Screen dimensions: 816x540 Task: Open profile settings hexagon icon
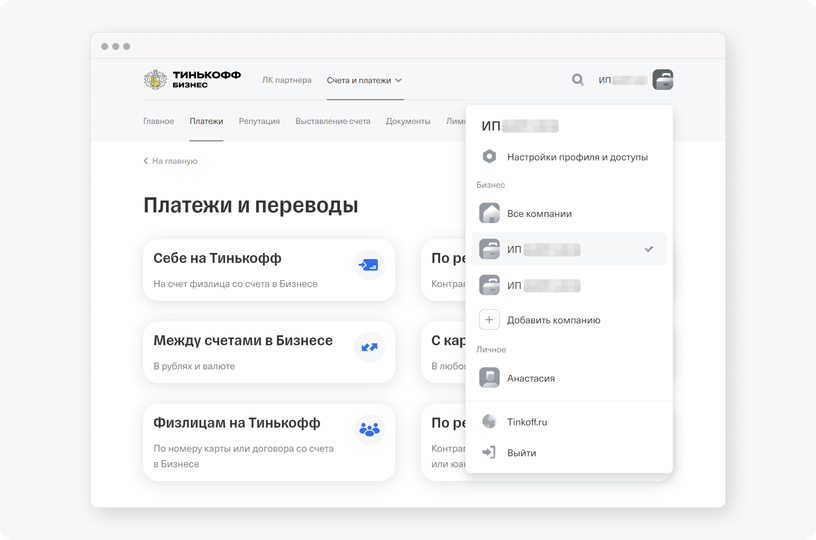point(489,157)
